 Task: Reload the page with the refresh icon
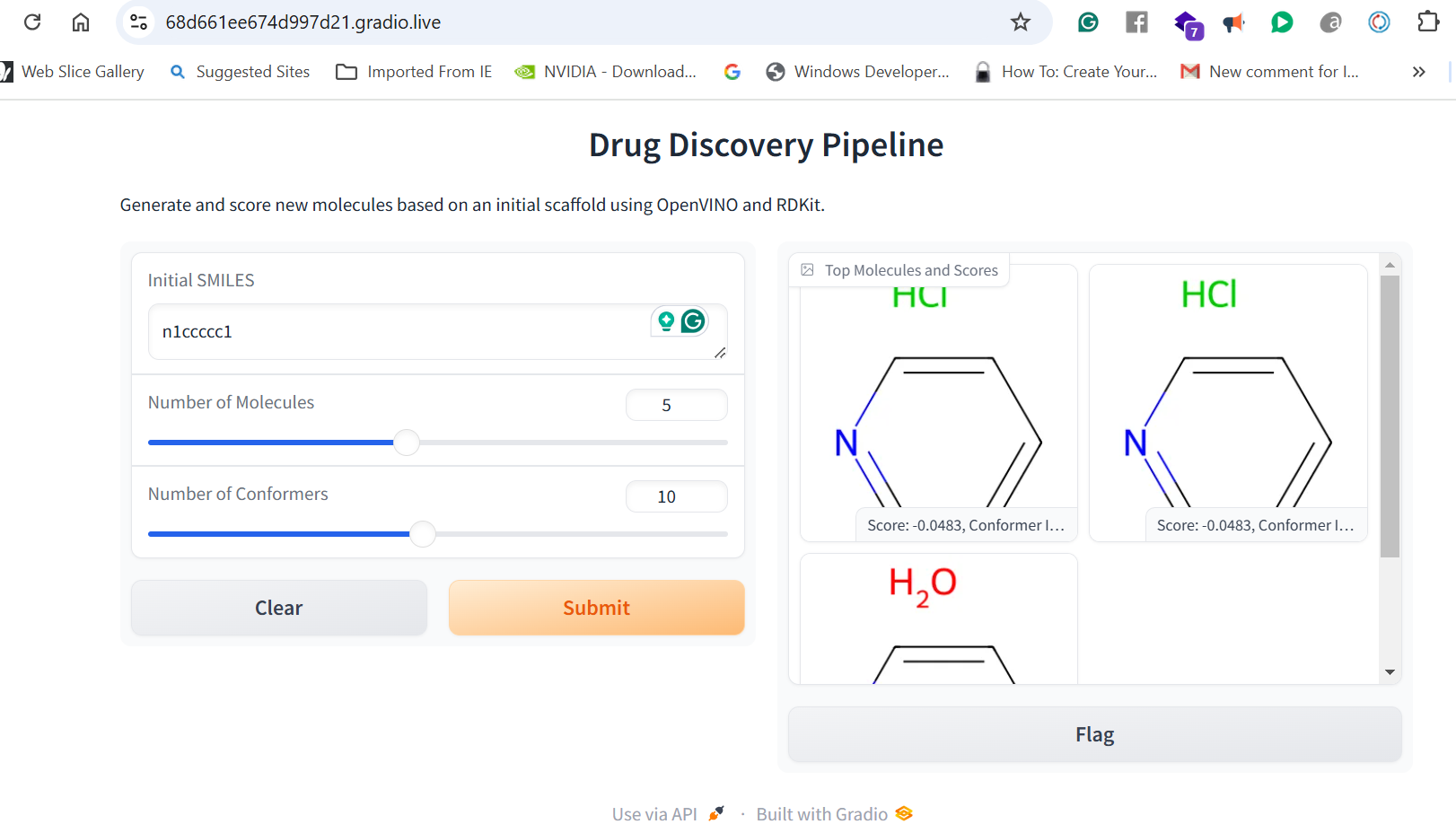tap(32, 22)
